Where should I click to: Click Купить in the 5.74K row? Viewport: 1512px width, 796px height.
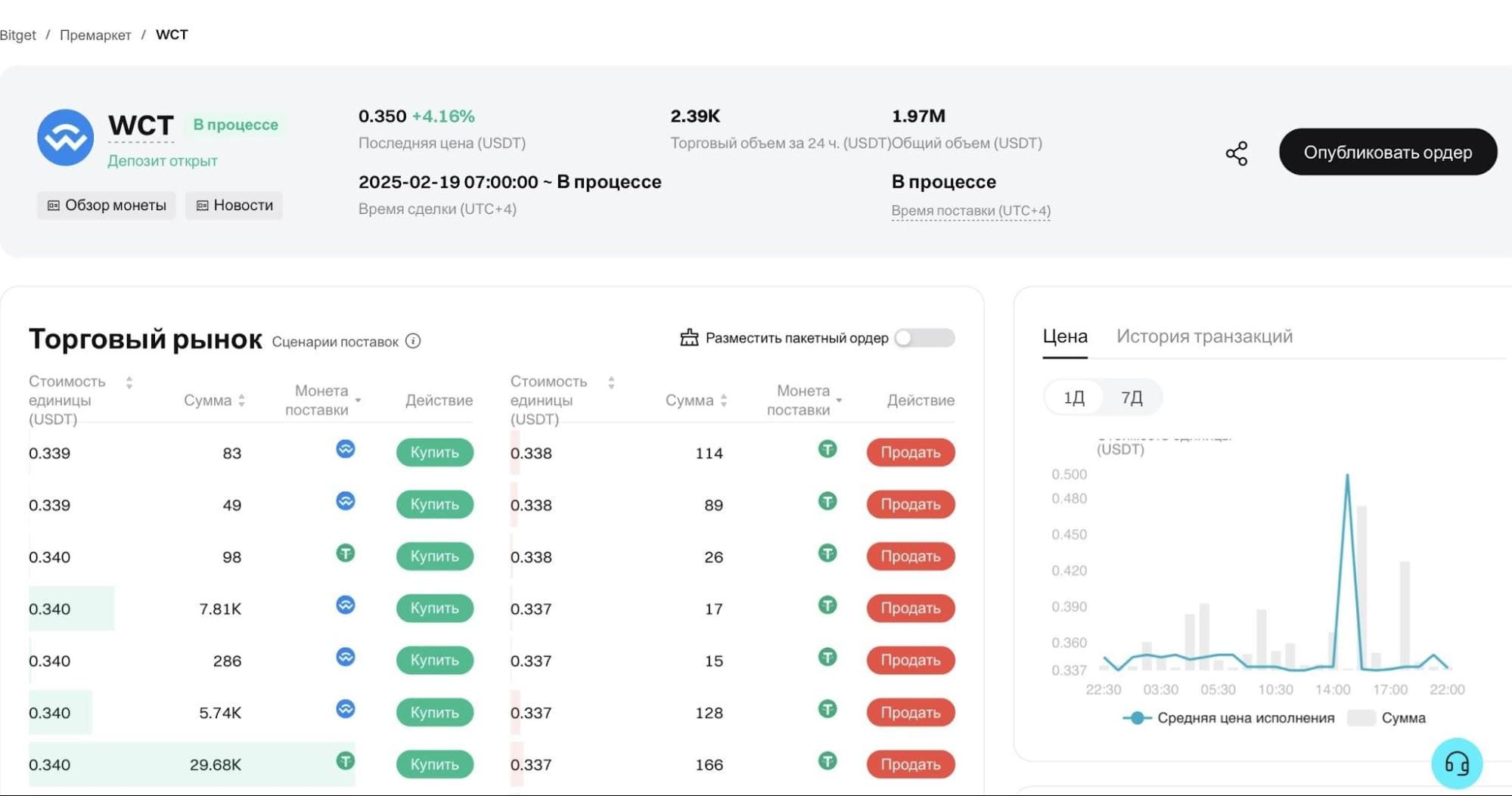click(x=435, y=712)
